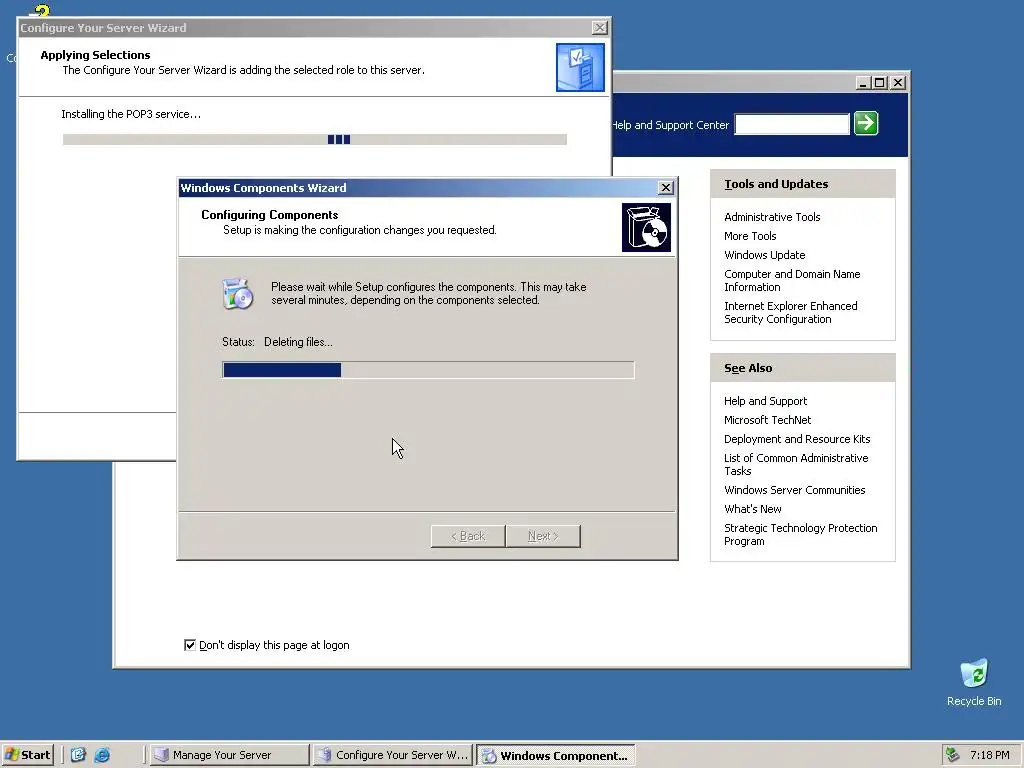
Task: Open Internet Explorer Enhanced Security Configuration link
Action: [x=790, y=312]
